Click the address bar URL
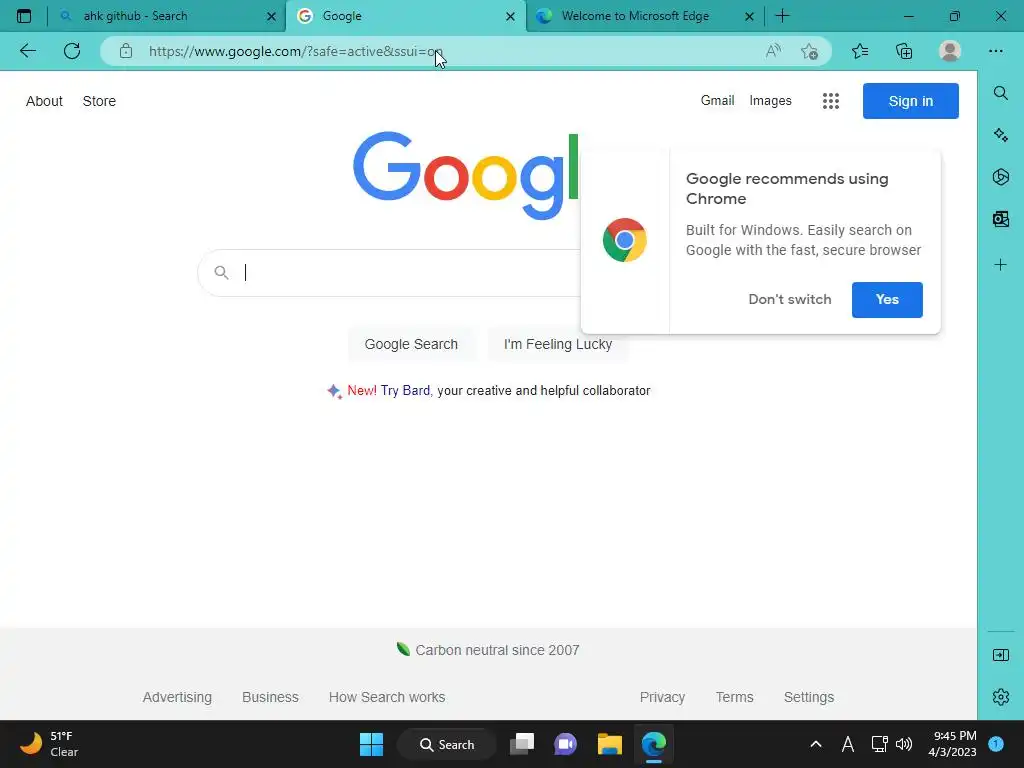Image resolution: width=1024 pixels, height=768 pixels. (x=296, y=51)
